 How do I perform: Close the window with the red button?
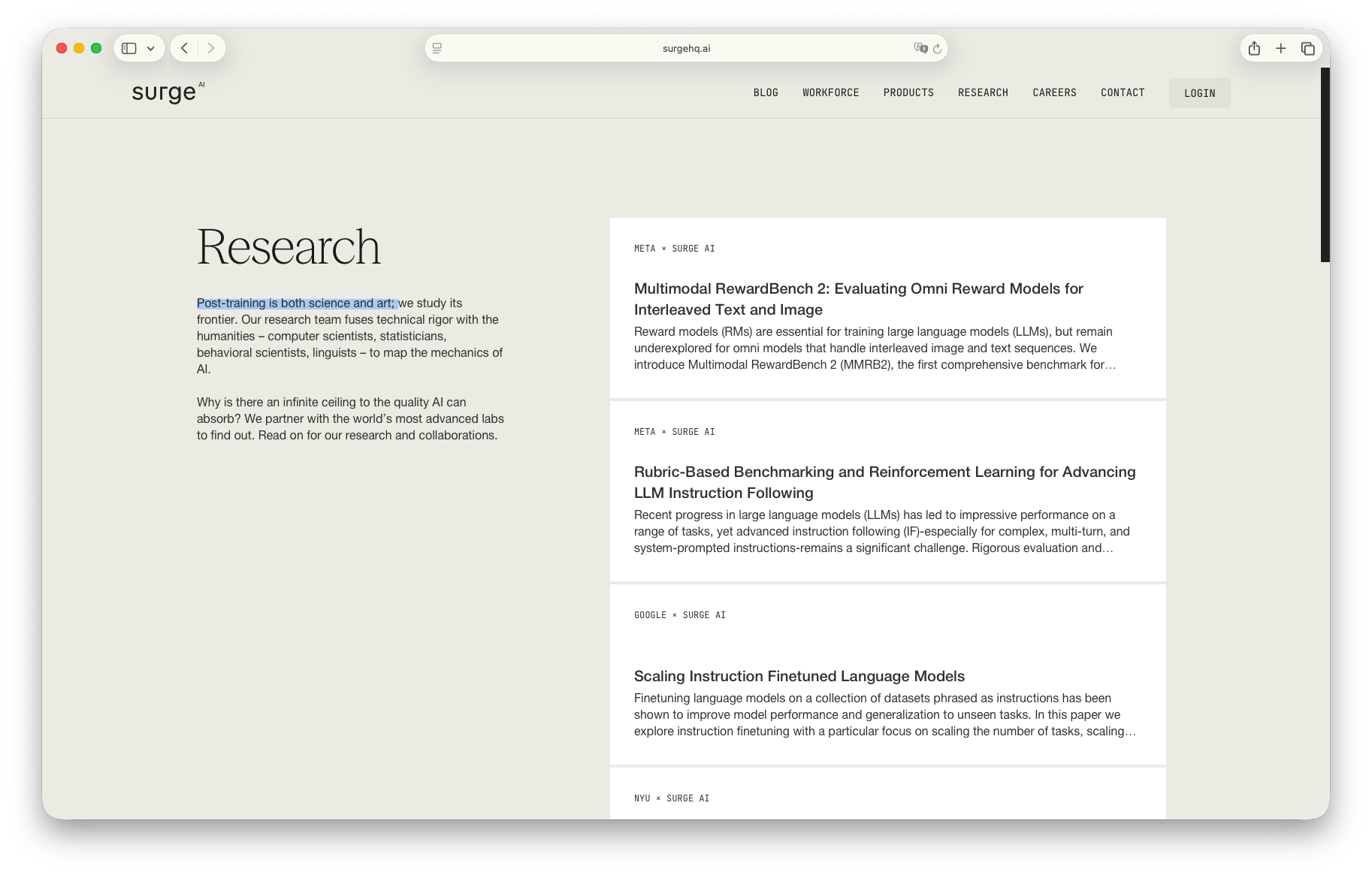coord(62,48)
